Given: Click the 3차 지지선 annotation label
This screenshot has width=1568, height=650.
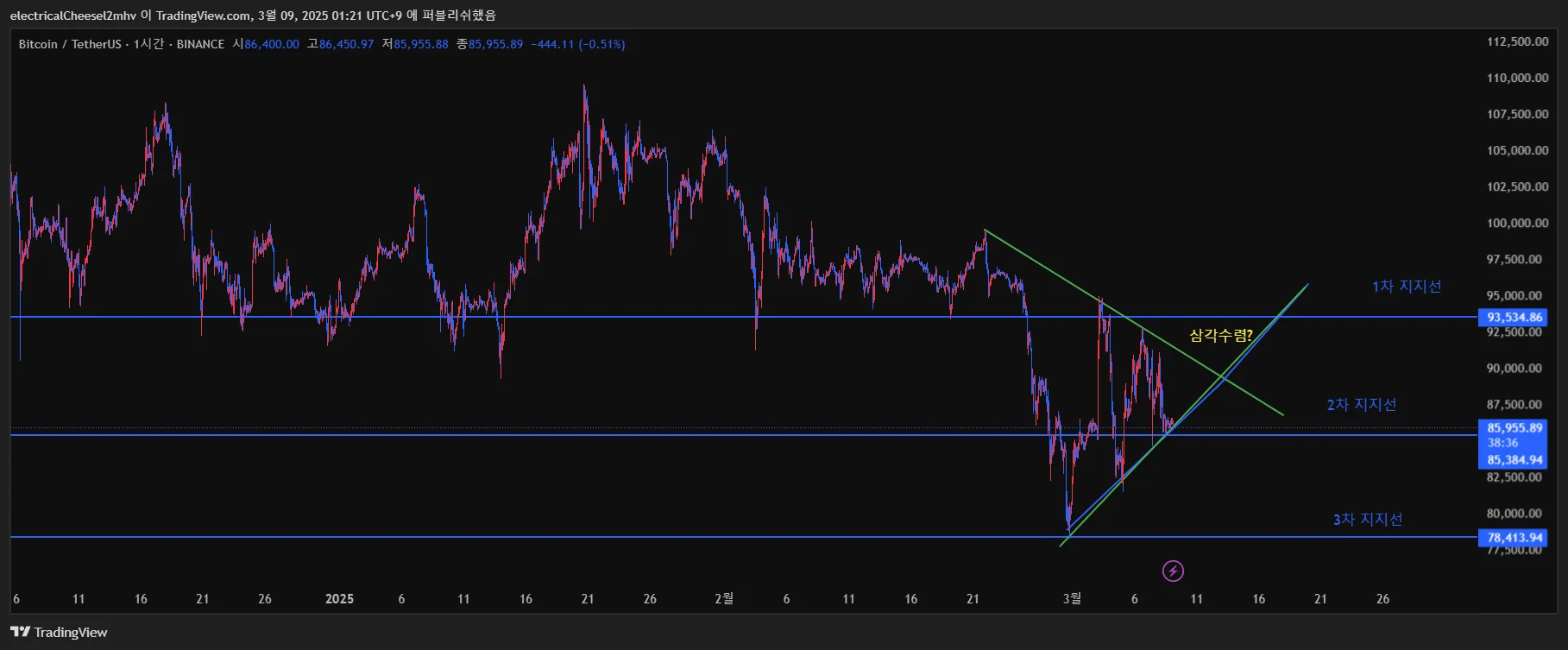Looking at the screenshot, I should [1368, 520].
